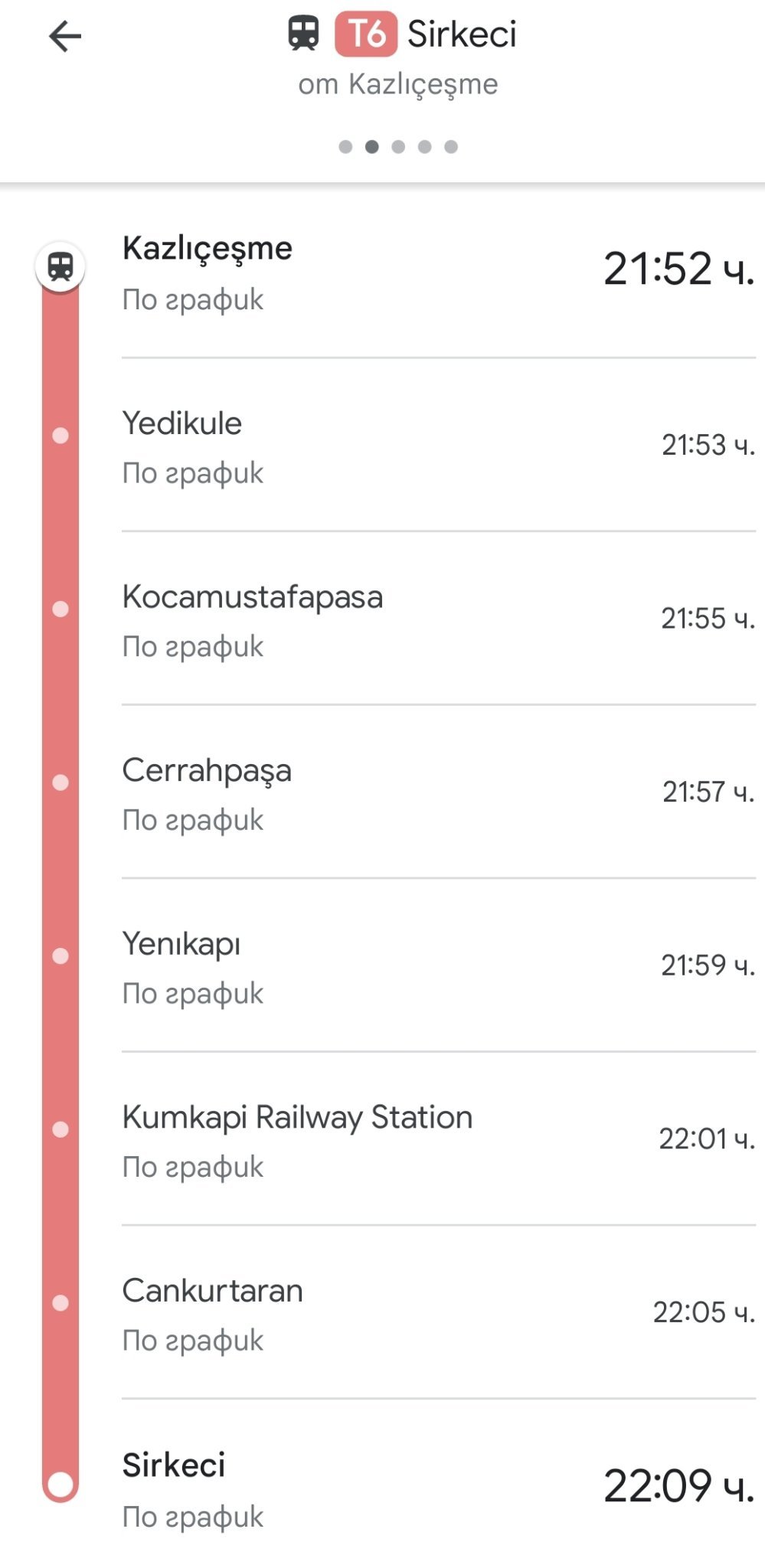Image resolution: width=765 pixels, height=1568 pixels.
Task: Select the first page indicator dot
Action: click(345, 147)
